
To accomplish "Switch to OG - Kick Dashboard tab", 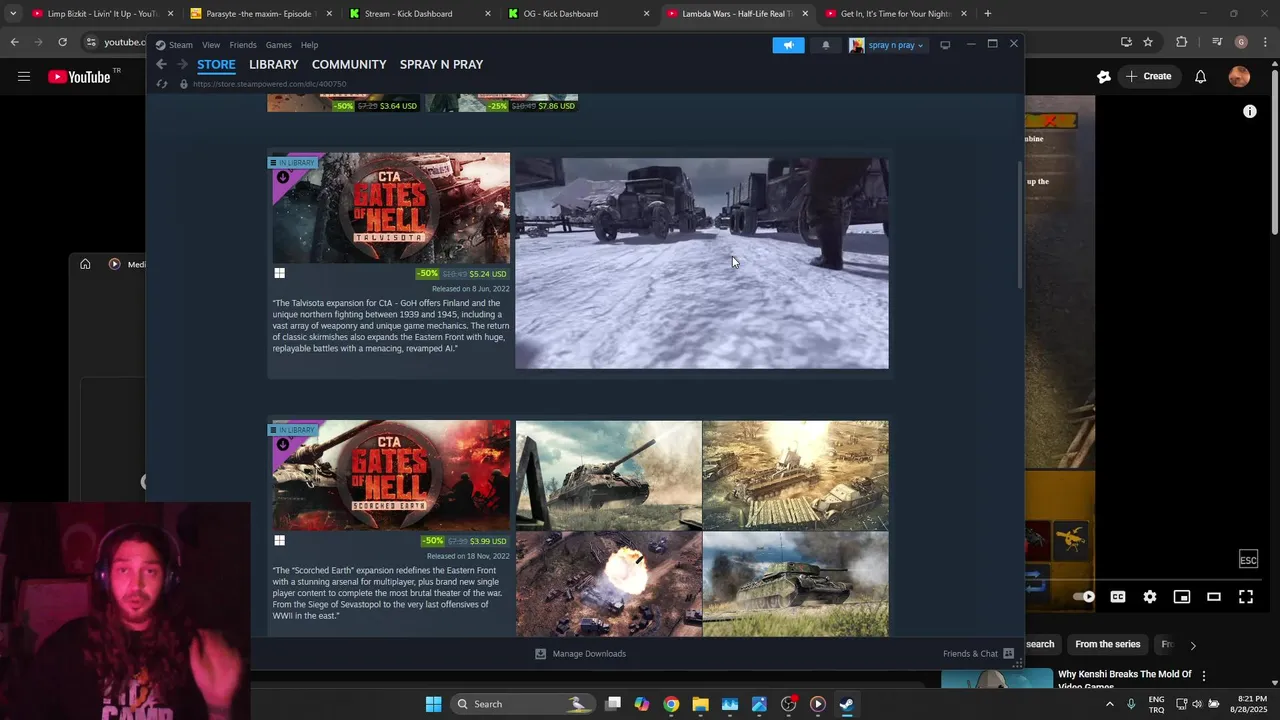I will (578, 14).
